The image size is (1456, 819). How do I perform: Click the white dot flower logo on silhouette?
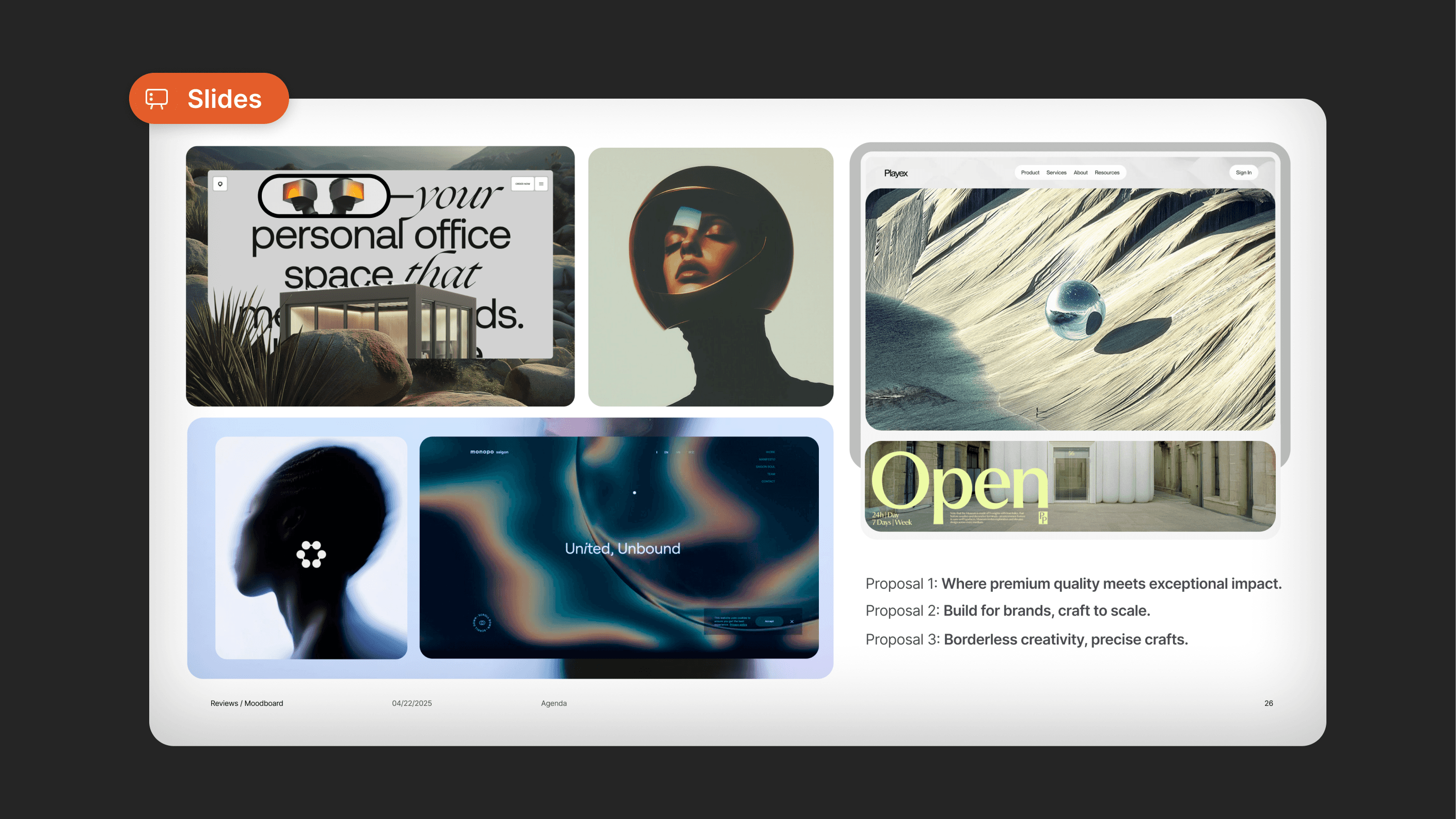[311, 554]
